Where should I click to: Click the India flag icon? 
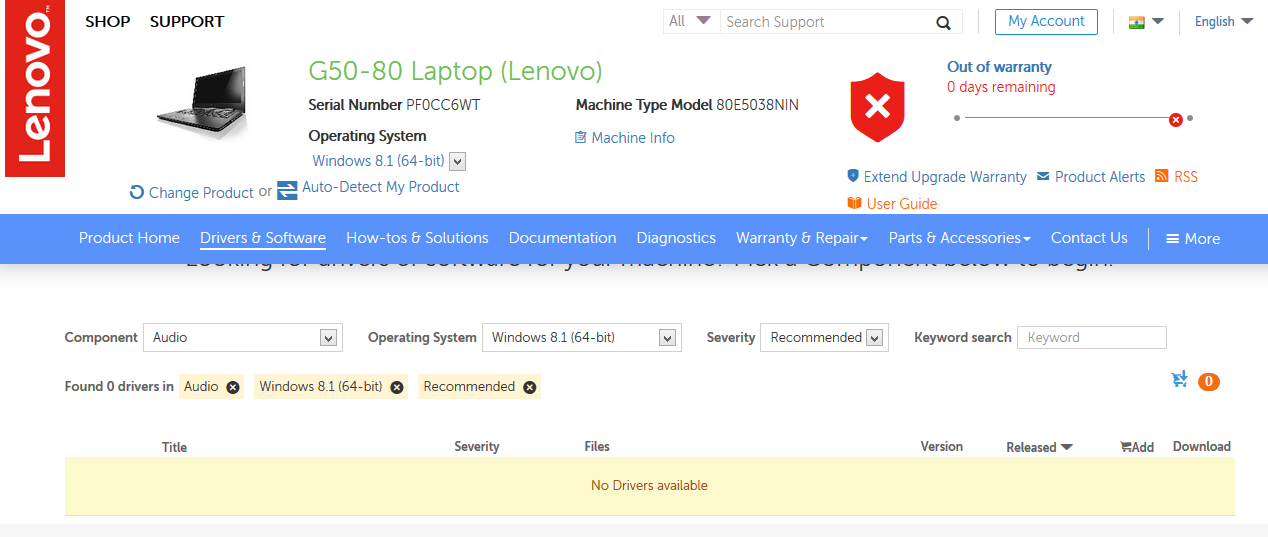[1136, 22]
